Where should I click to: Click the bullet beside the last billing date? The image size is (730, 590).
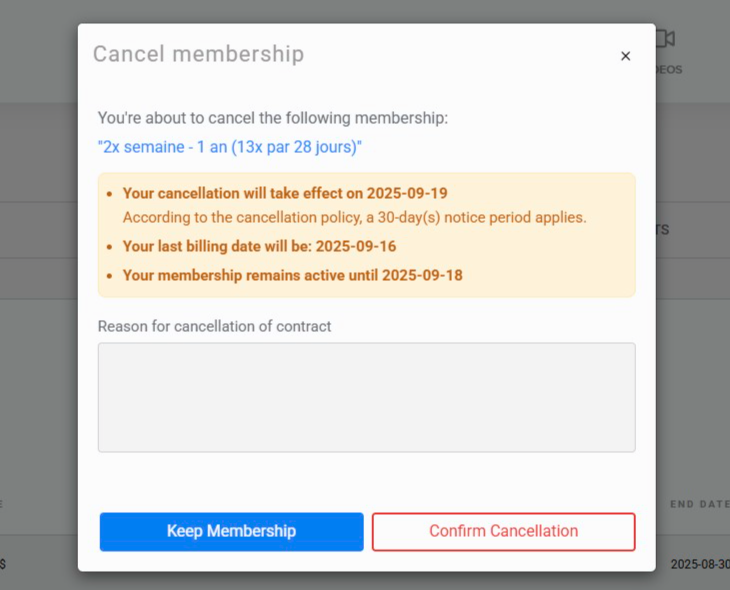109,246
